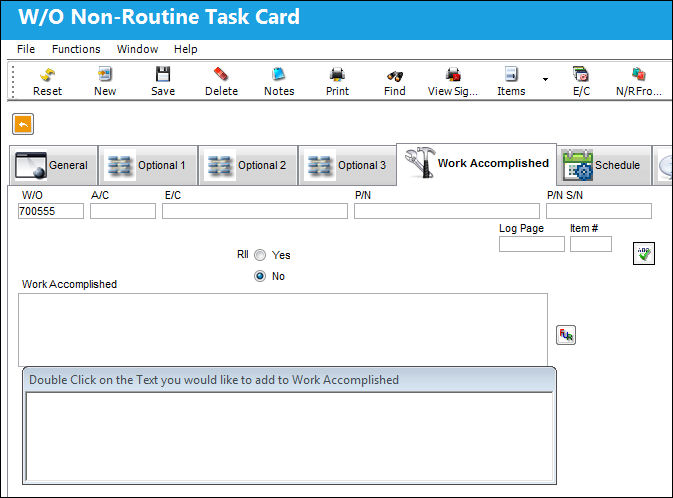Select the RII No radio button
Screen dimensions: 673x498
tap(260, 276)
